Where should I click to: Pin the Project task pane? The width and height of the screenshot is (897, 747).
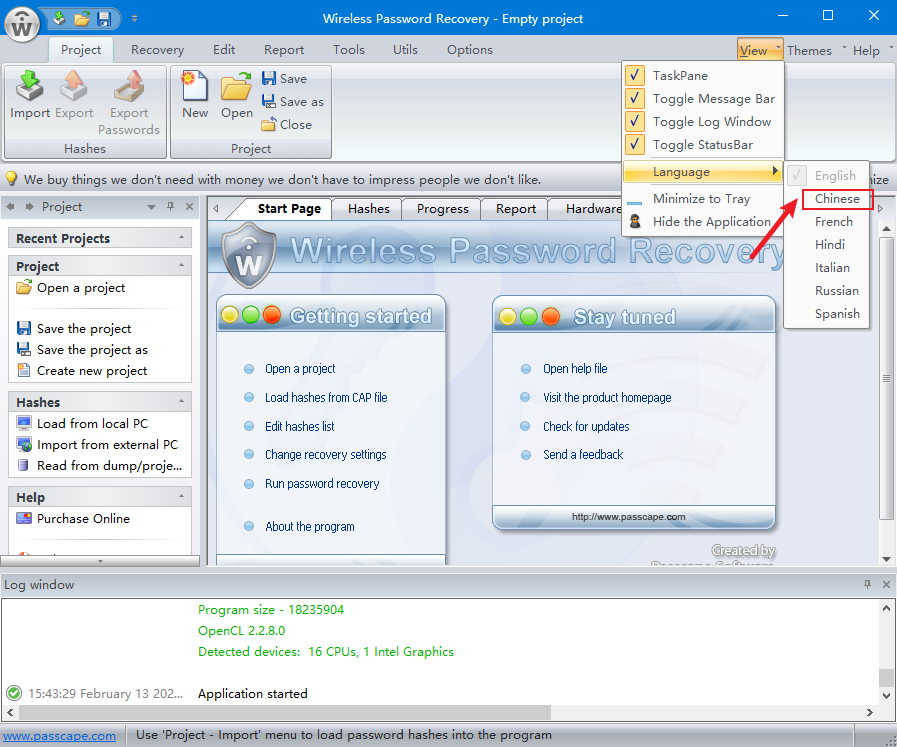(170, 206)
